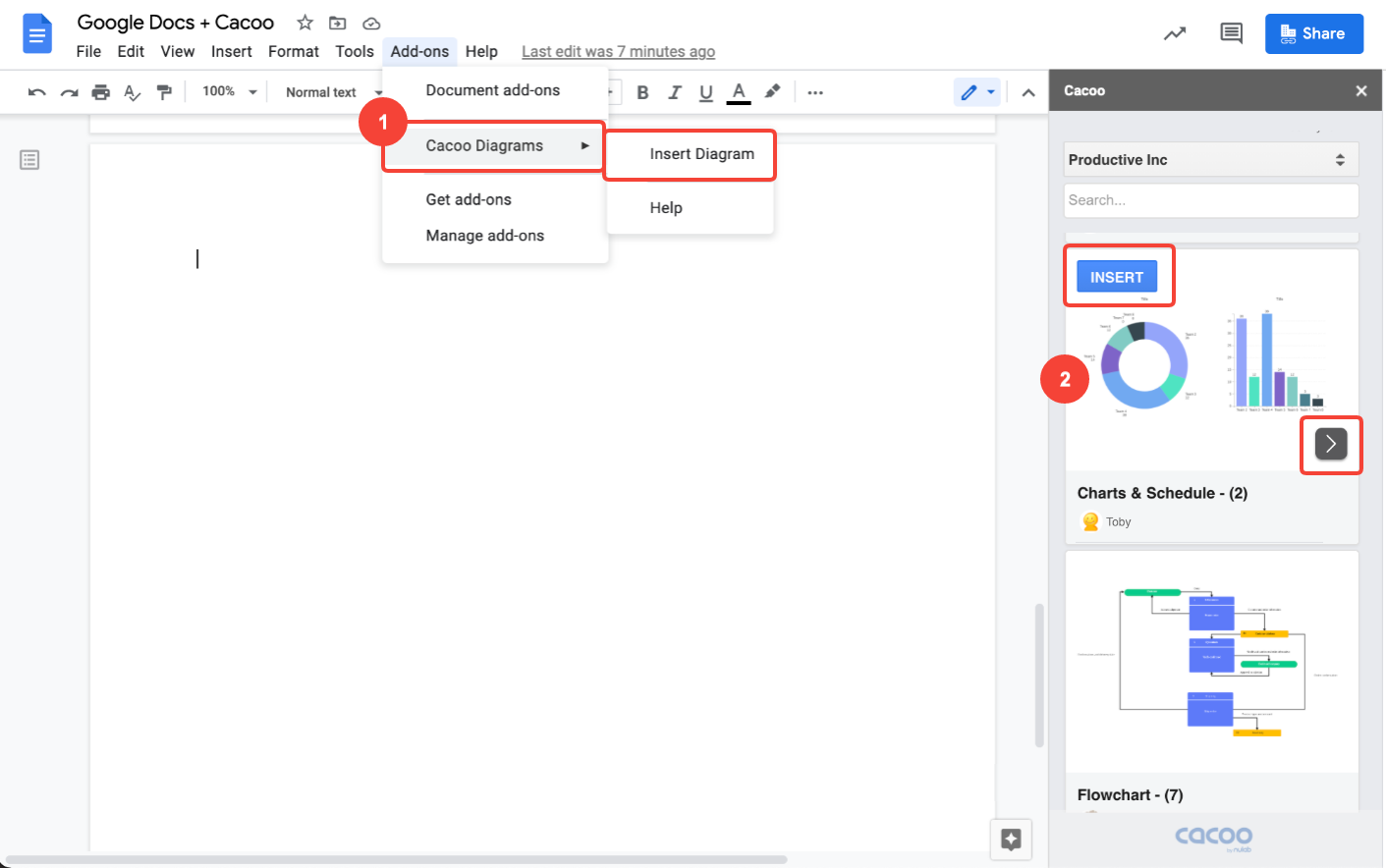The width and height of the screenshot is (1386, 868).
Task: Click the Cacoo diagram search field
Action: 1210,200
